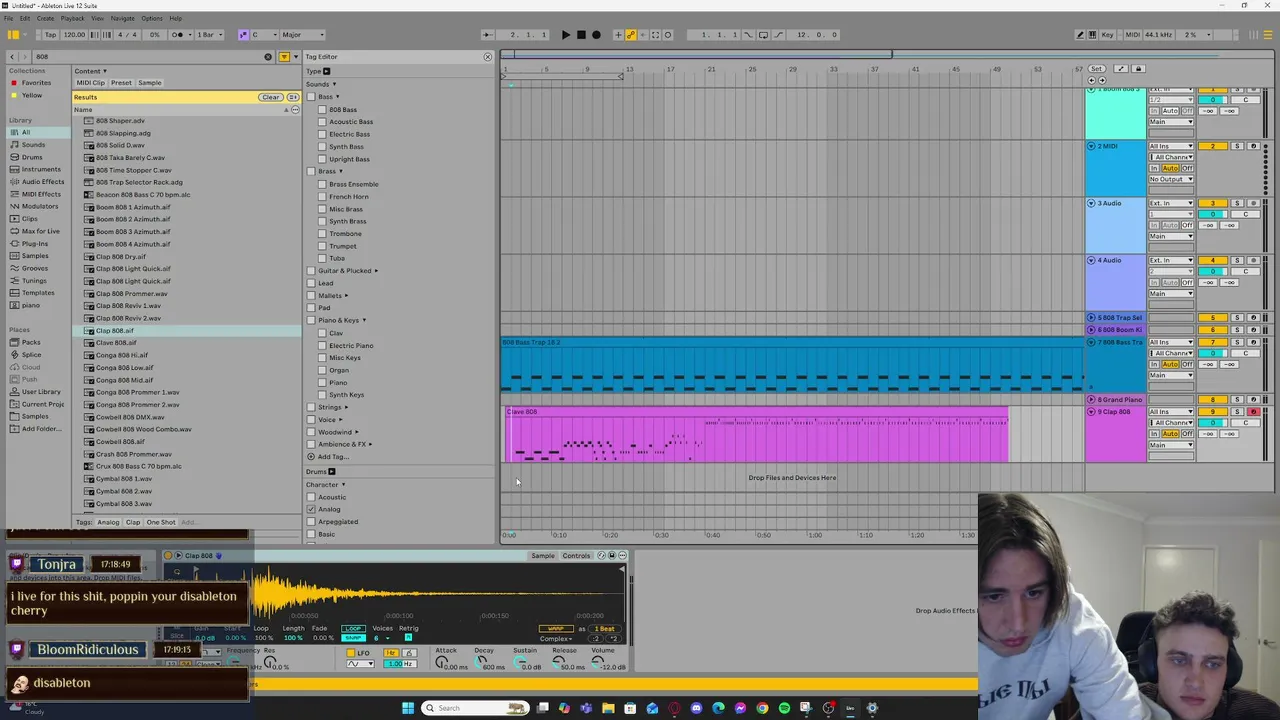This screenshot has width=1280, height=720.
Task: Disarm recording on 9 Clap 808 track
Action: click(x=1253, y=412)
